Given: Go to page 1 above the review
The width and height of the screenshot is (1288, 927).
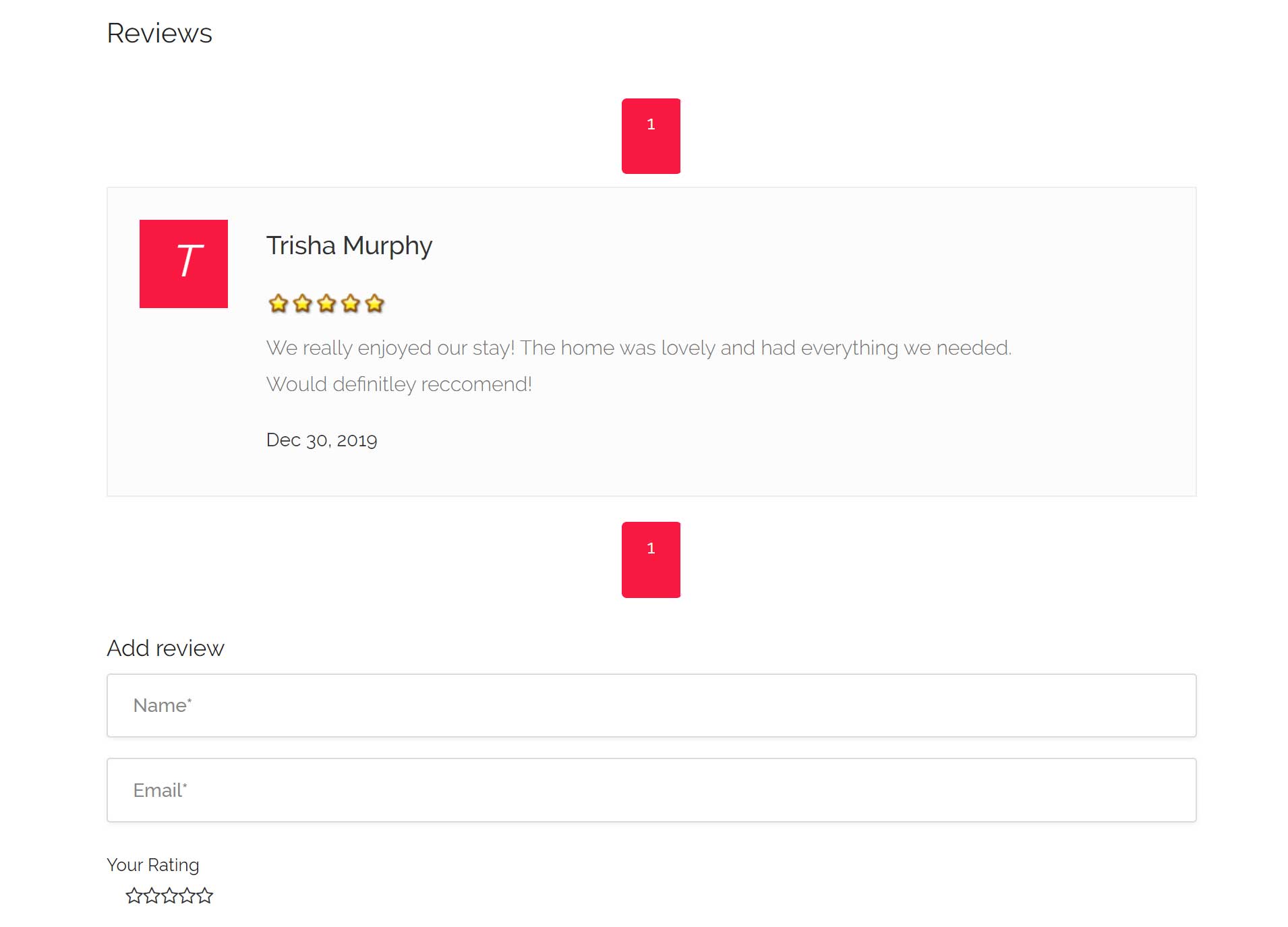Looking at the screenshot, I should 651,136.
